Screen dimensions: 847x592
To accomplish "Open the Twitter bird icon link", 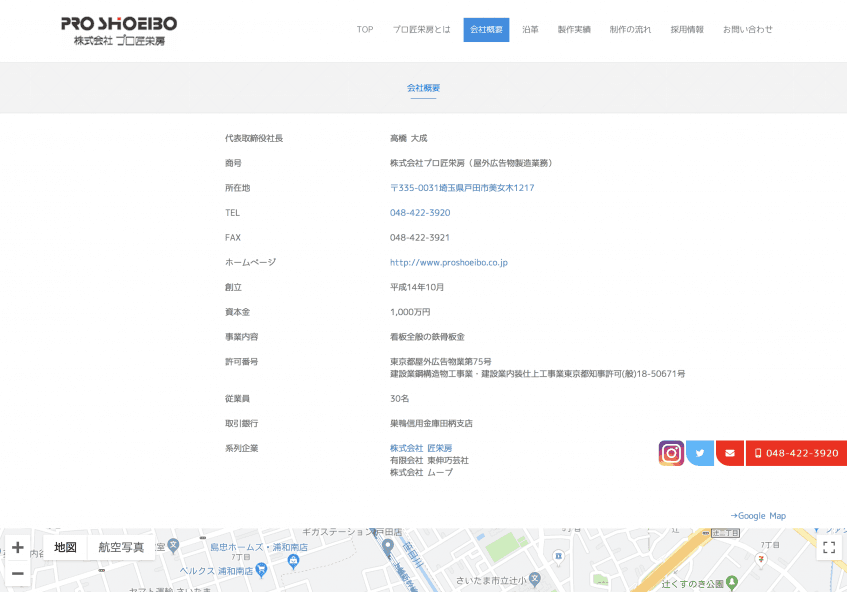I will click(x=700, y=453).
